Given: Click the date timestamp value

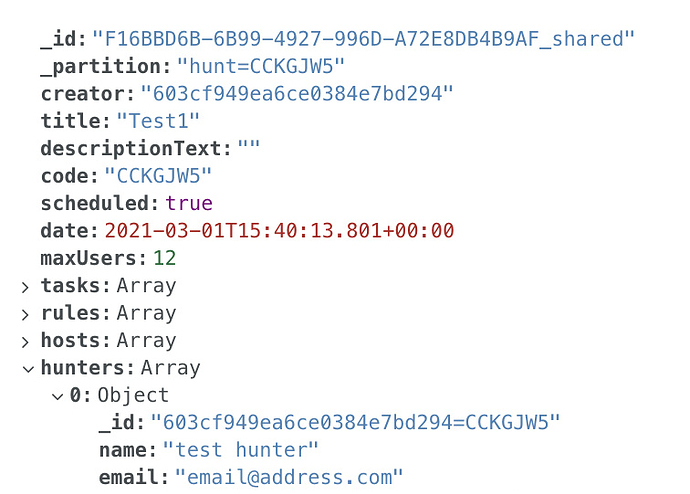Looking at the screenshot, I should click(279, 231).
